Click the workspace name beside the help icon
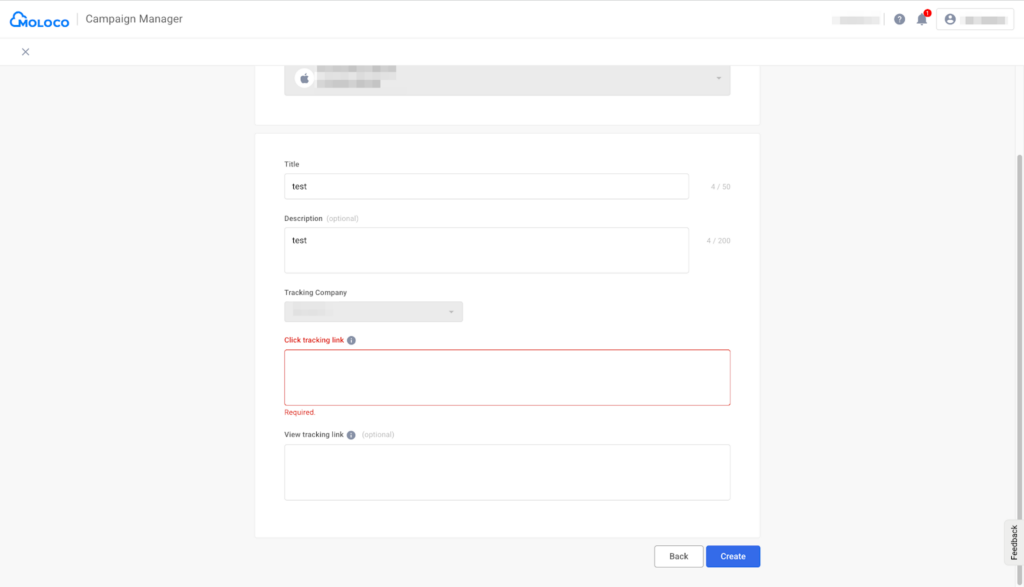Image resolution: width=1024 pixels, height=587 pixels. pyautogui.click(x=856, y=19)
